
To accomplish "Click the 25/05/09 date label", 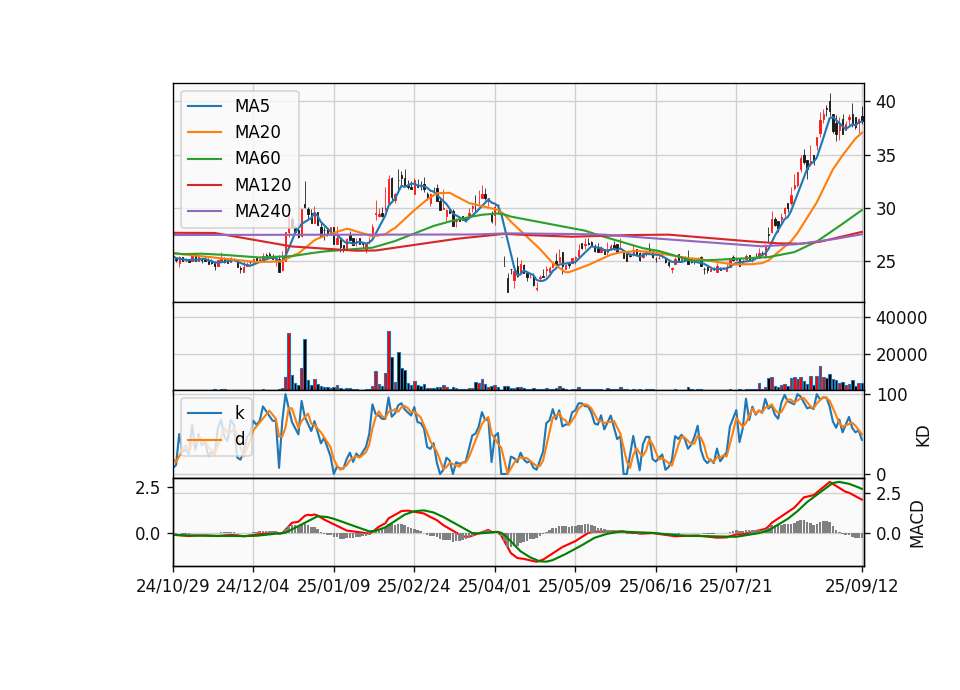I will [x=575, y=587].
